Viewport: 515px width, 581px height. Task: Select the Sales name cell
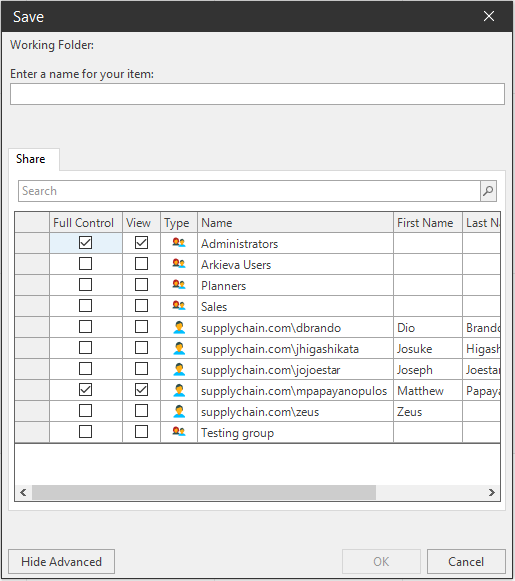click(x=295, y=306)
